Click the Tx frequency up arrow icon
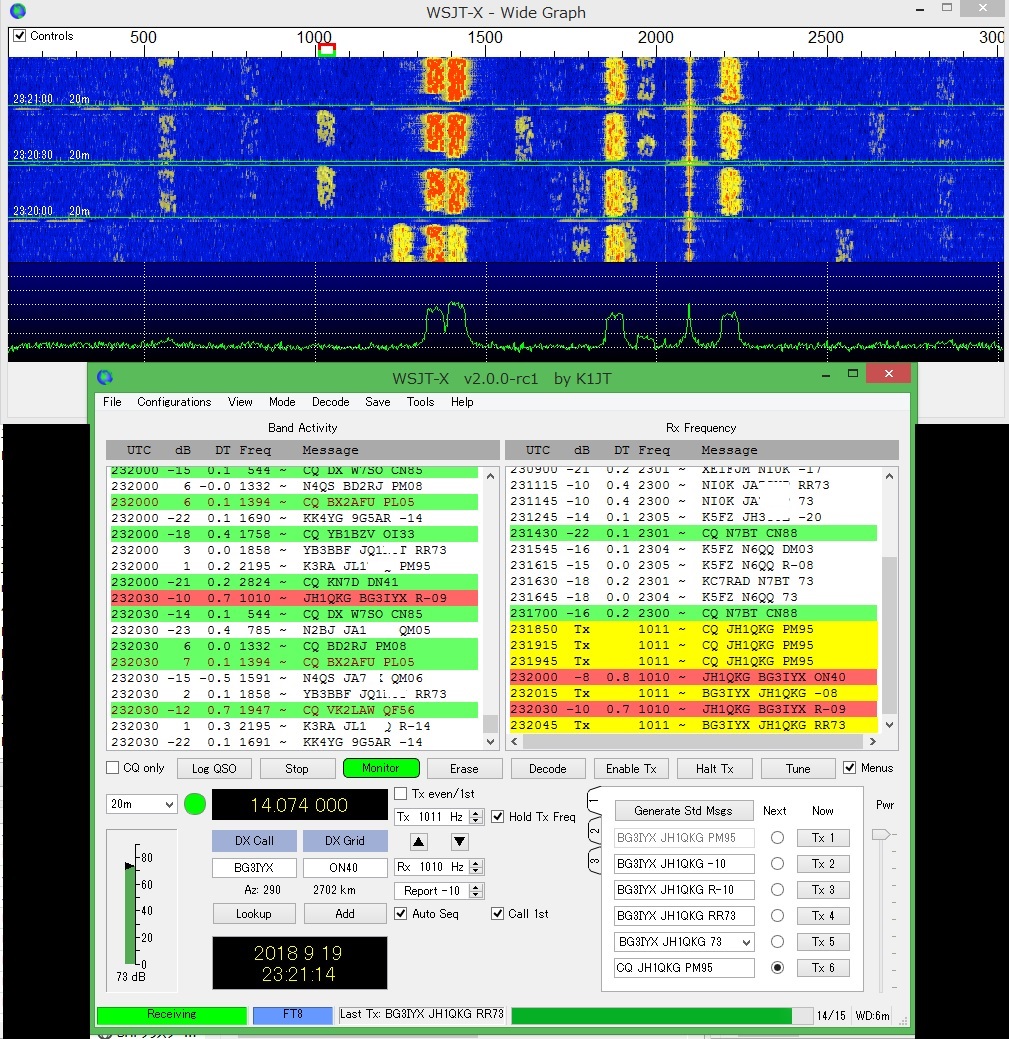This screenshot has width=1009, height=1039. tap(419, 842)
